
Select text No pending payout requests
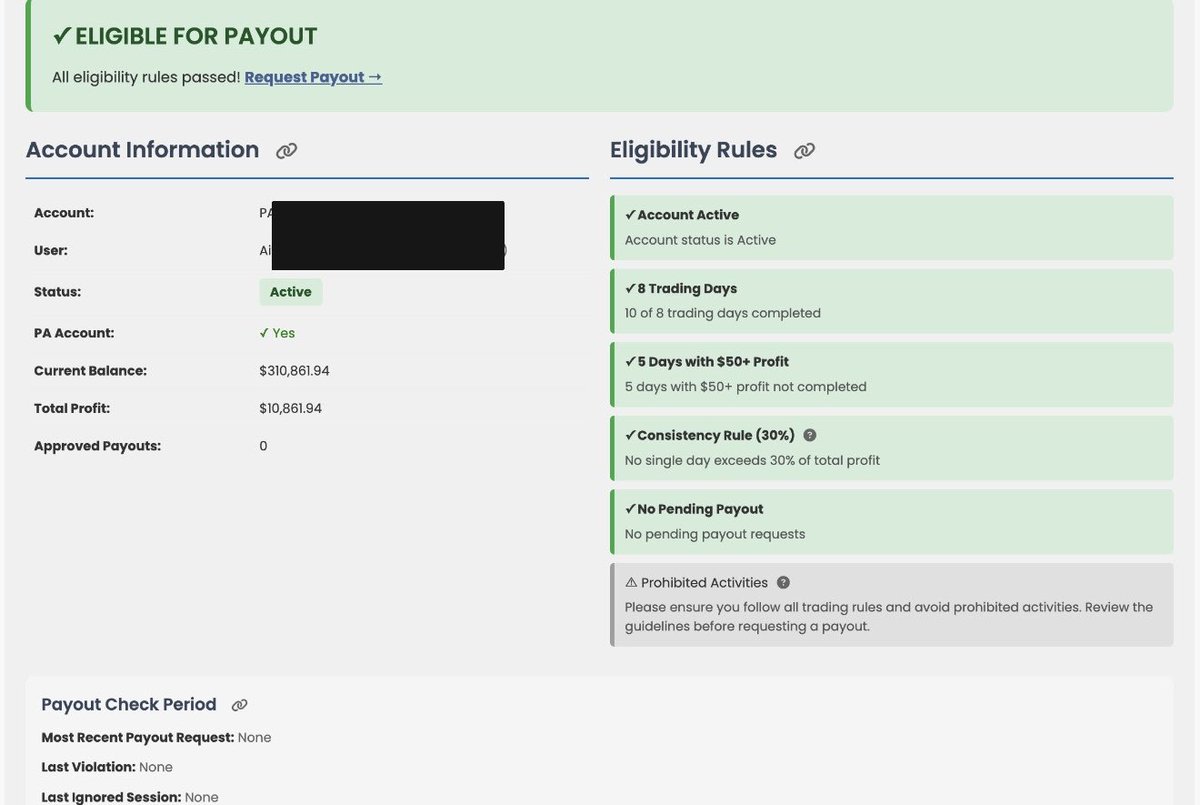click(x=715, y=534)
